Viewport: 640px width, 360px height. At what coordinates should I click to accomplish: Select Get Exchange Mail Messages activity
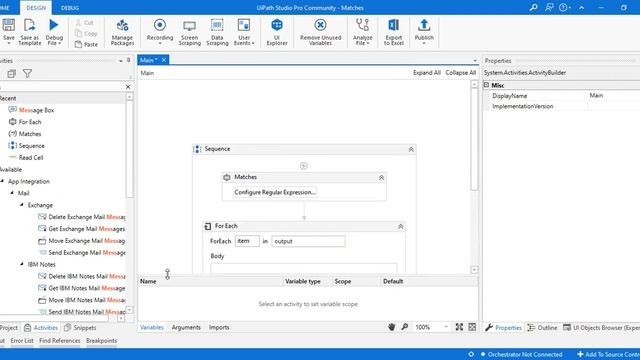[x=82, y=229]
